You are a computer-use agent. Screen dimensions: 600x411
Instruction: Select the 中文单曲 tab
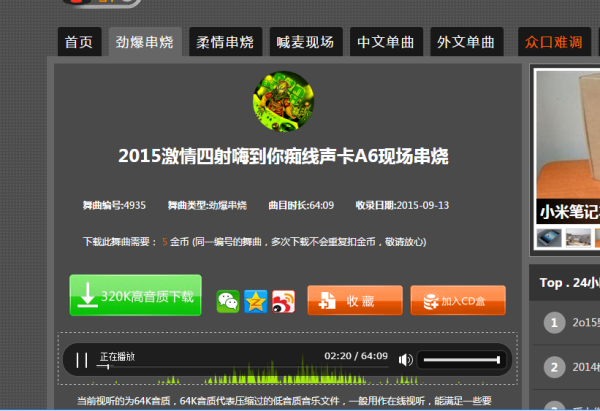click(386, 42)
